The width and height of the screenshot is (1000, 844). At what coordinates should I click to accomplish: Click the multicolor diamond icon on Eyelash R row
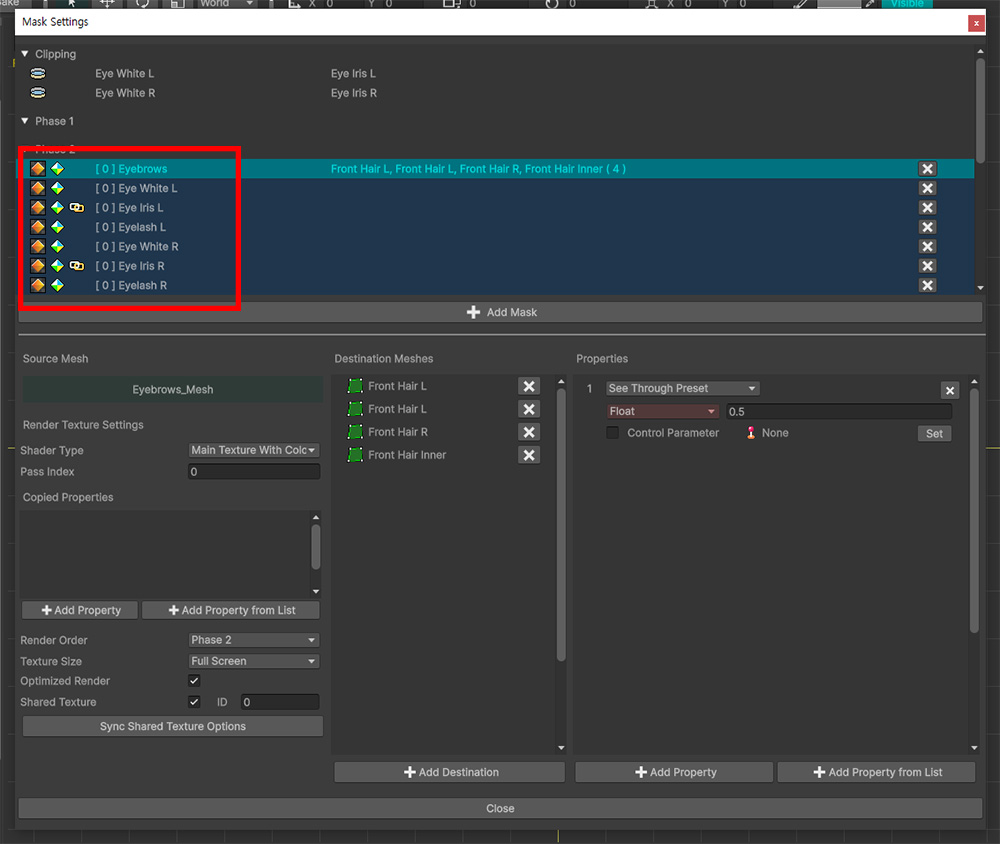(x=57, y=285)
